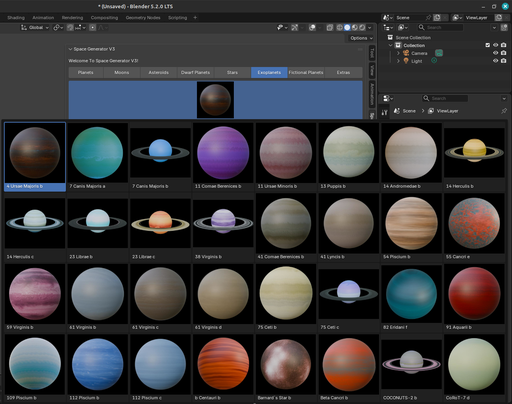
Task: Collapse the Collection tree row
Action: coord(391,45)
